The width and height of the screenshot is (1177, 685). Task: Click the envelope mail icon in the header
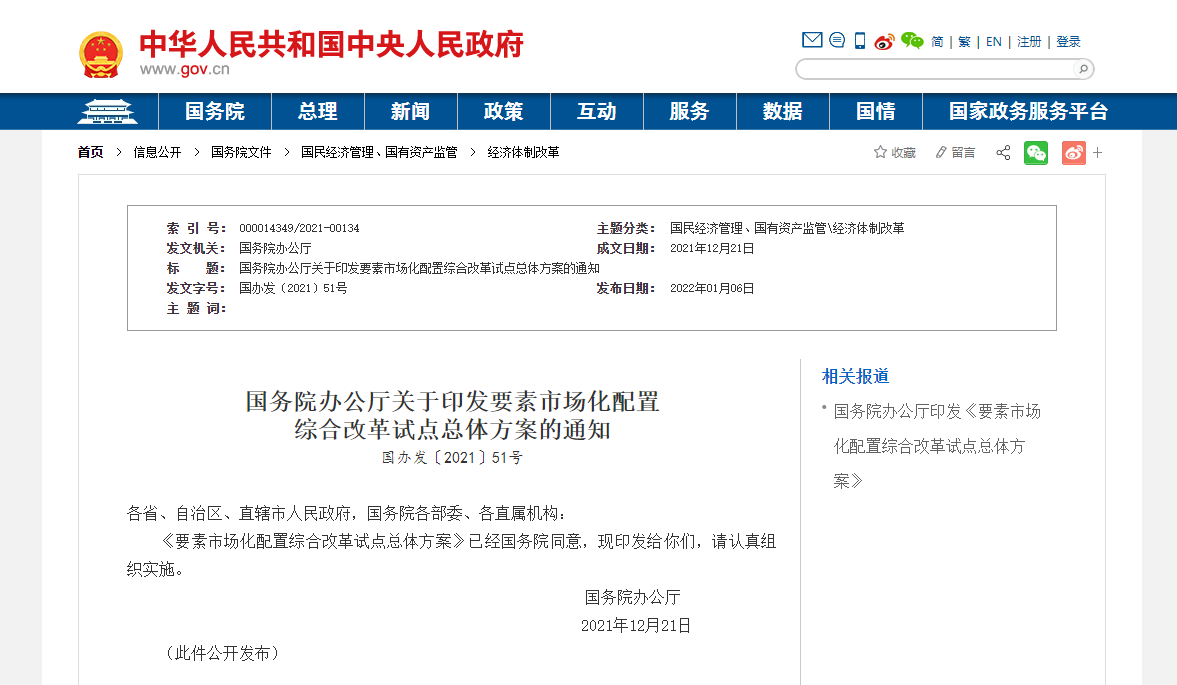(x=812, y=40)
